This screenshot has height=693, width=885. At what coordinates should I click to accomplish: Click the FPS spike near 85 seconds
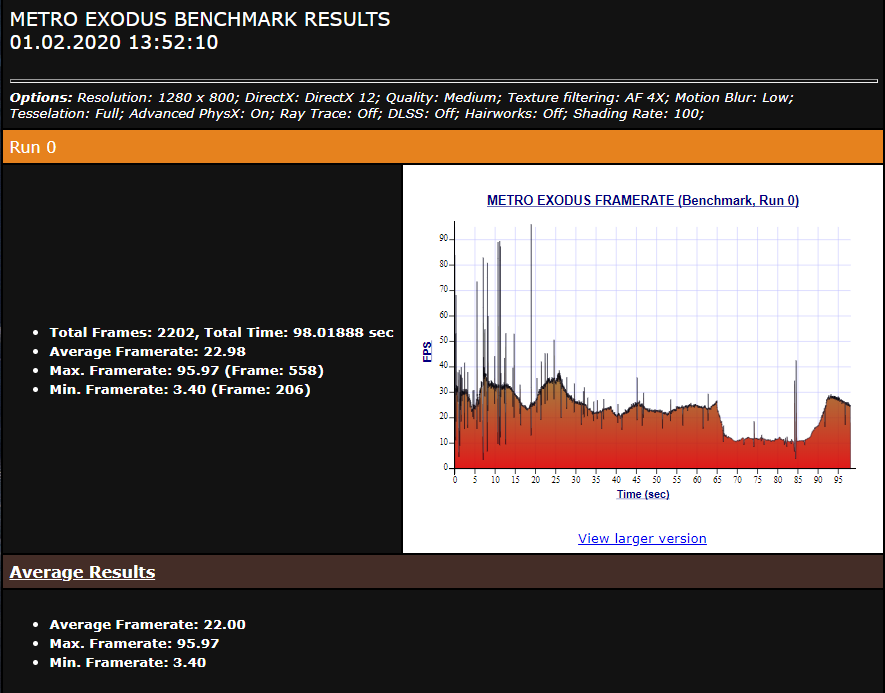pyautogui.click(x=796, y=406)
